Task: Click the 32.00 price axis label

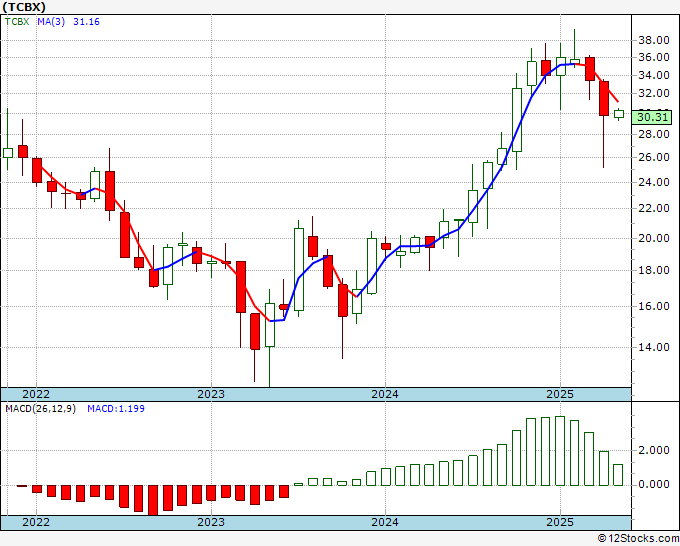Action: (654, 93)
